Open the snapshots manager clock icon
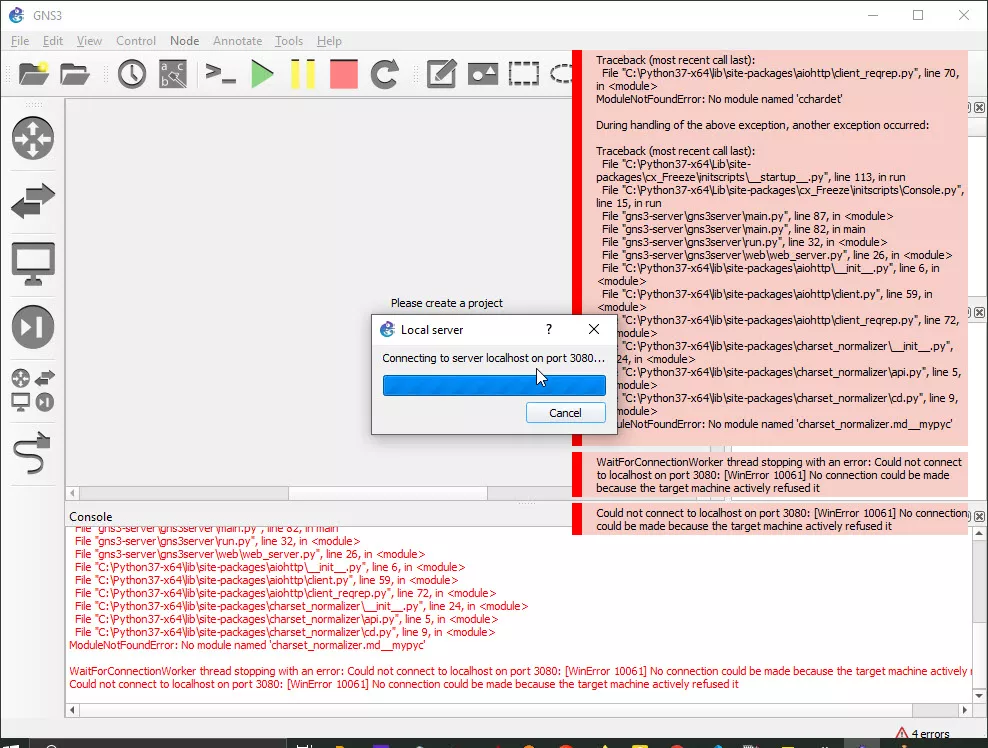The image size is (988, 748). coord(131,74)
